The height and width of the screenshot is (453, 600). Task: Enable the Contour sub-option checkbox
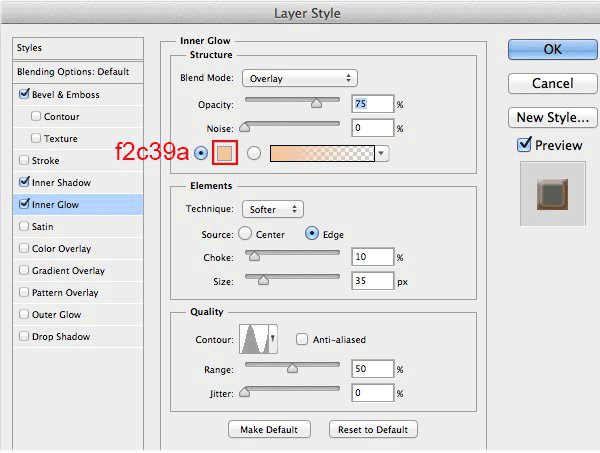36,116
